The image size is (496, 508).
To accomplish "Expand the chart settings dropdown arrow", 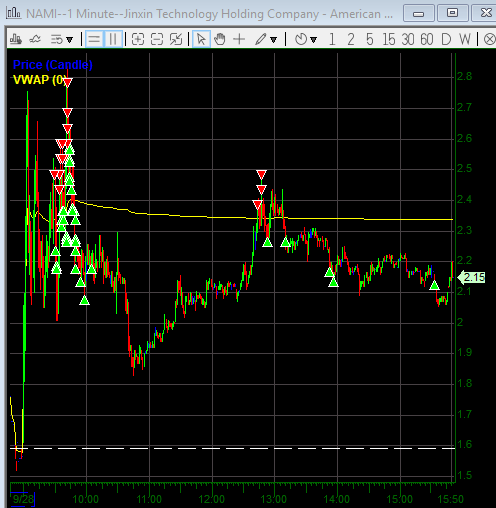I will 70,40.
